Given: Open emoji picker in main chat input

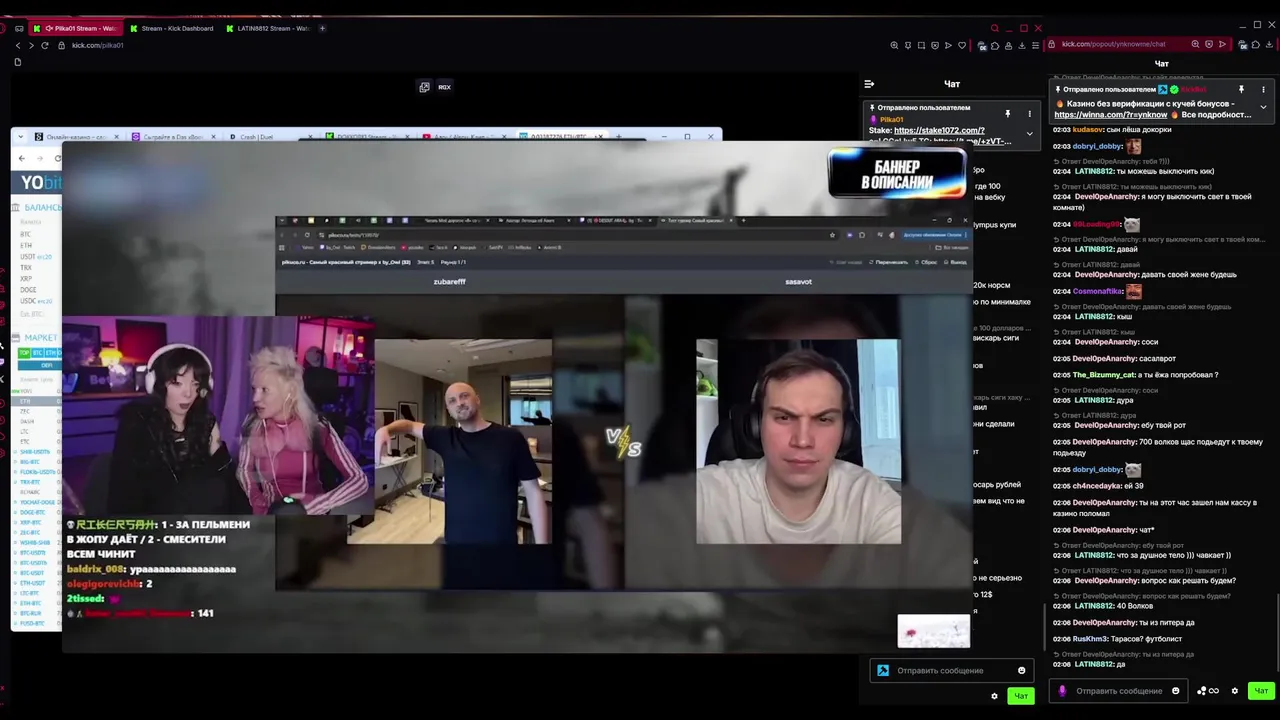Looking at the screenshot, I should coord(1021,671).
